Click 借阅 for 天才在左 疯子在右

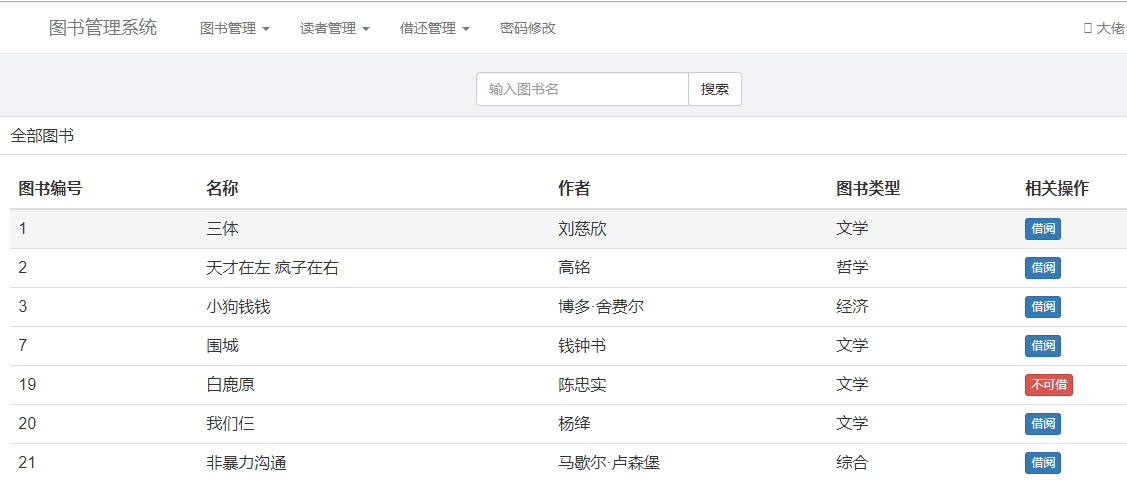[1042, 268]
